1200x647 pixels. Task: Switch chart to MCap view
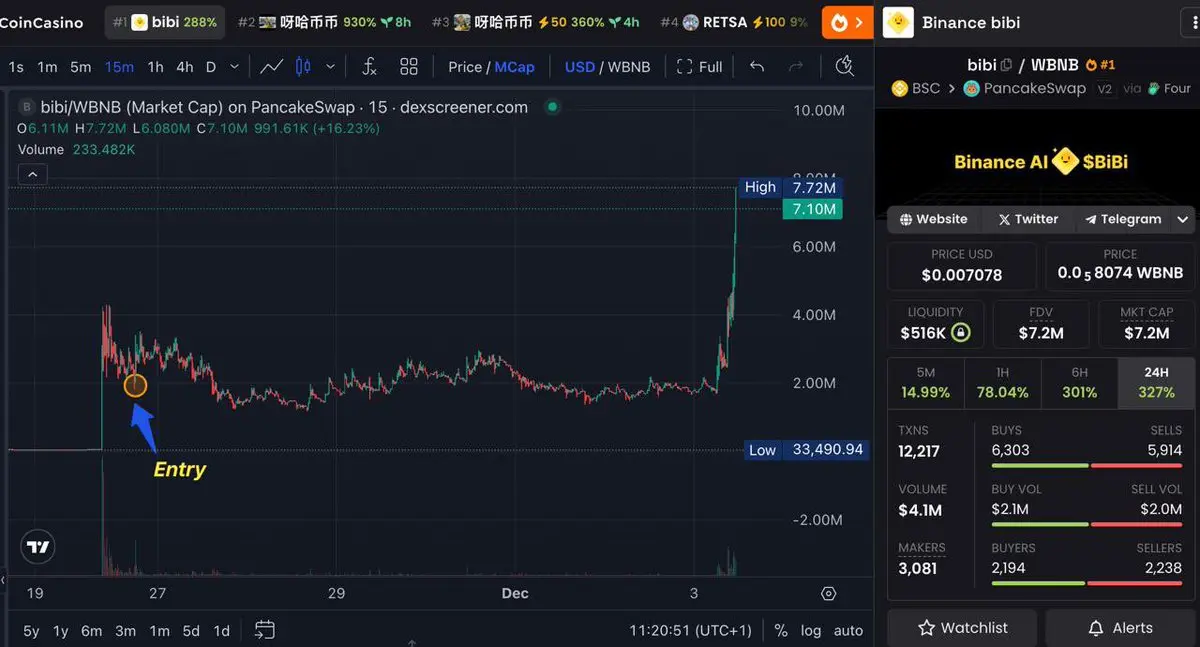(x=514, y=67)
